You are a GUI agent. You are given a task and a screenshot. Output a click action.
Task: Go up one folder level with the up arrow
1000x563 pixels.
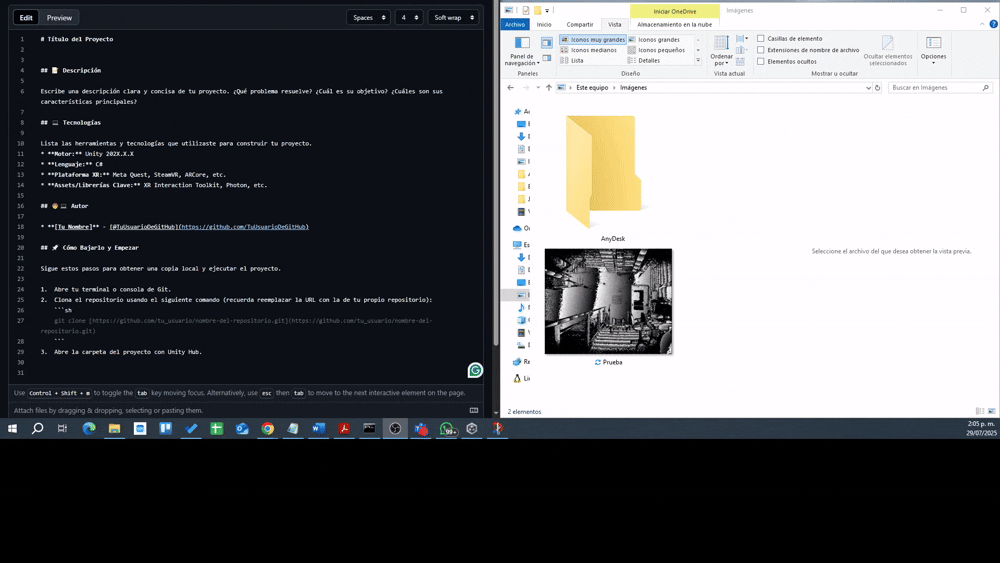tap(548, 88)
